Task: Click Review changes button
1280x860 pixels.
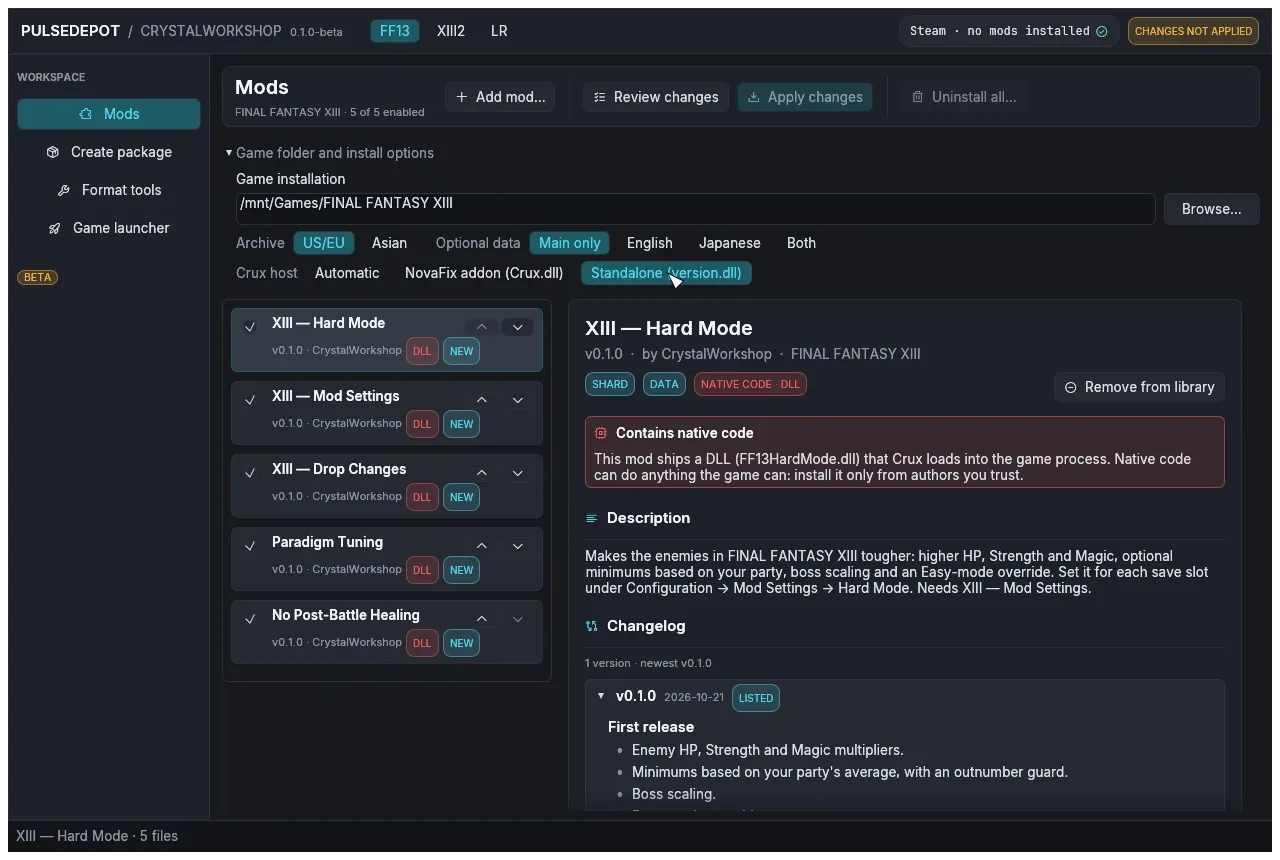Action: click(x=656, y=97)
